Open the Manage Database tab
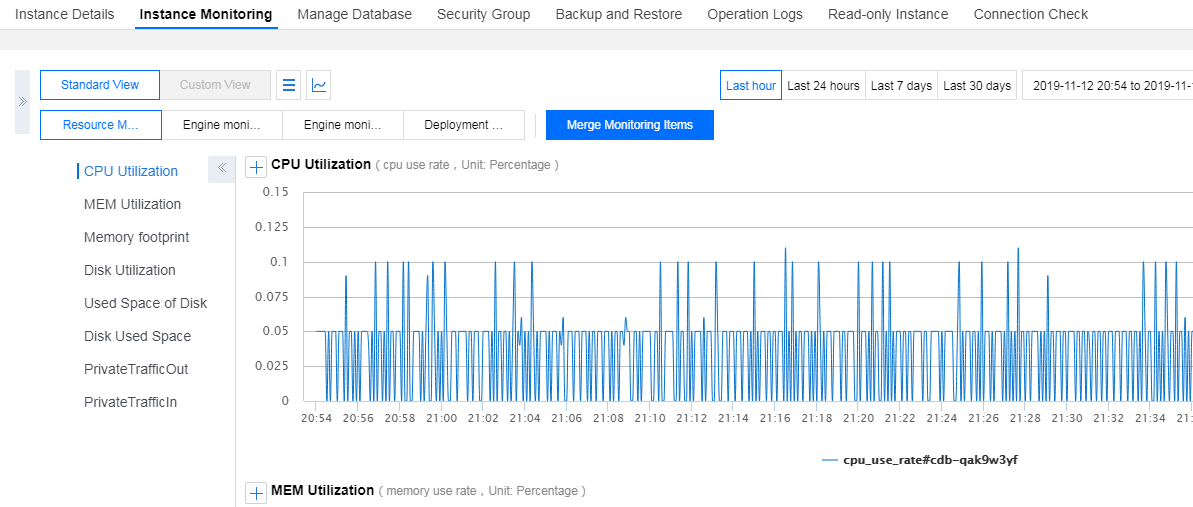This screenshot has height=507, width=1193. [354, 15]
